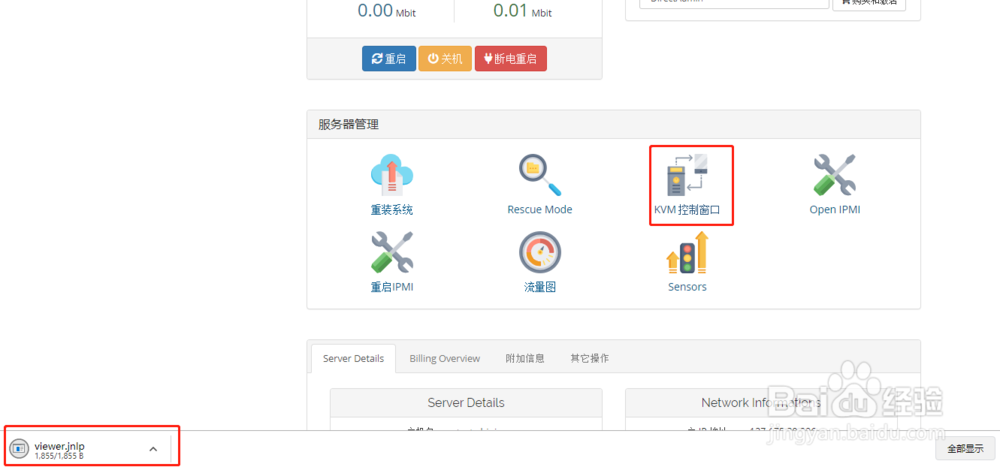This screenshot has height=467, width=1000.
Task: Click the orange 关机 button
Action: point(445,59)
